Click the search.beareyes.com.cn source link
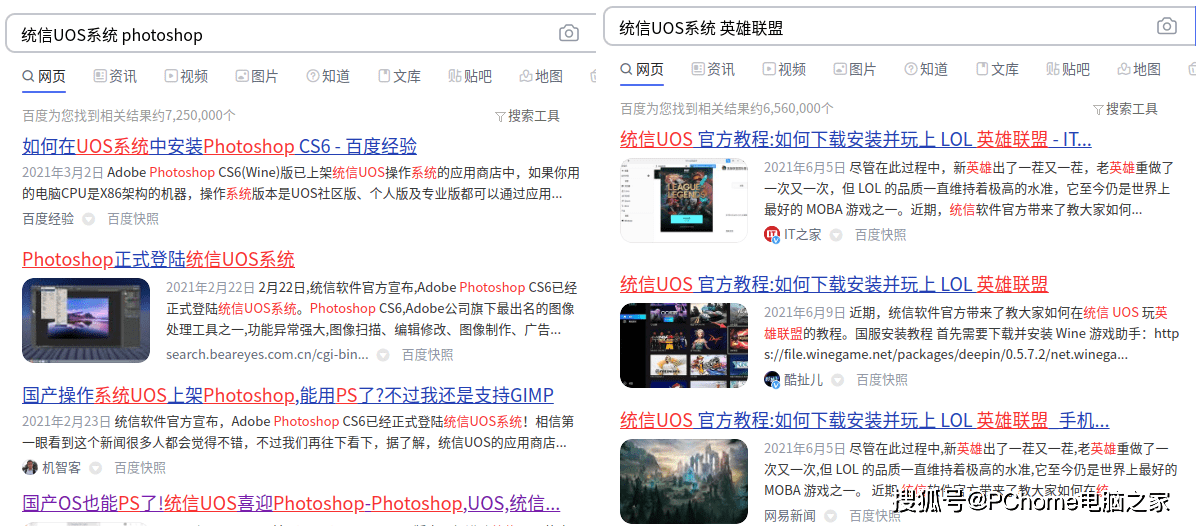Screen dimensions: 1196x526 click(x=267, y=354)
